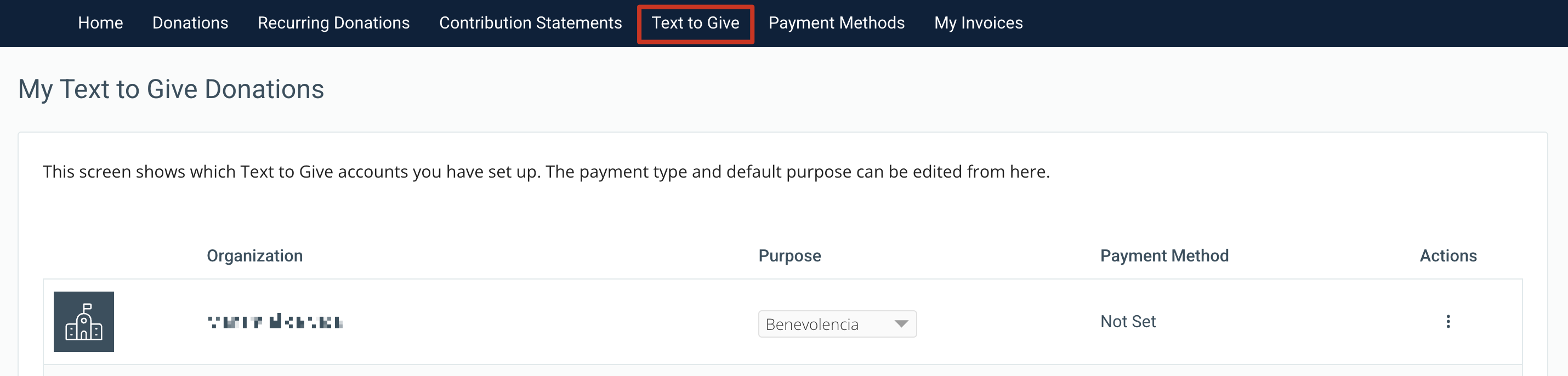This screenshot has height=376, width=1568.
Task: View Contribution Statements page
Action: click(x=530, y=23)
